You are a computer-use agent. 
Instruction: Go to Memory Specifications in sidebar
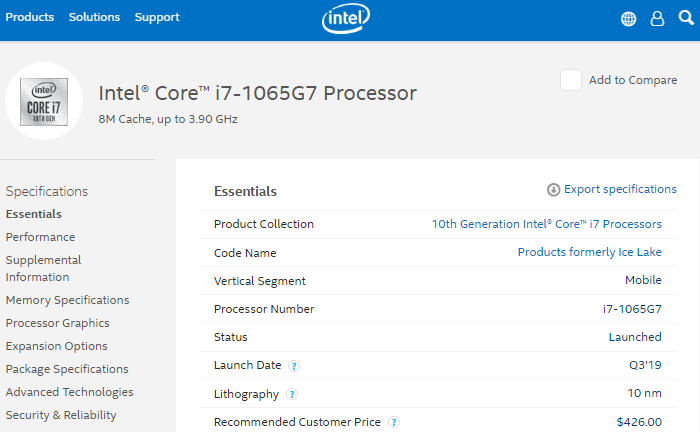pyautogui.click(x=67, y=300)
